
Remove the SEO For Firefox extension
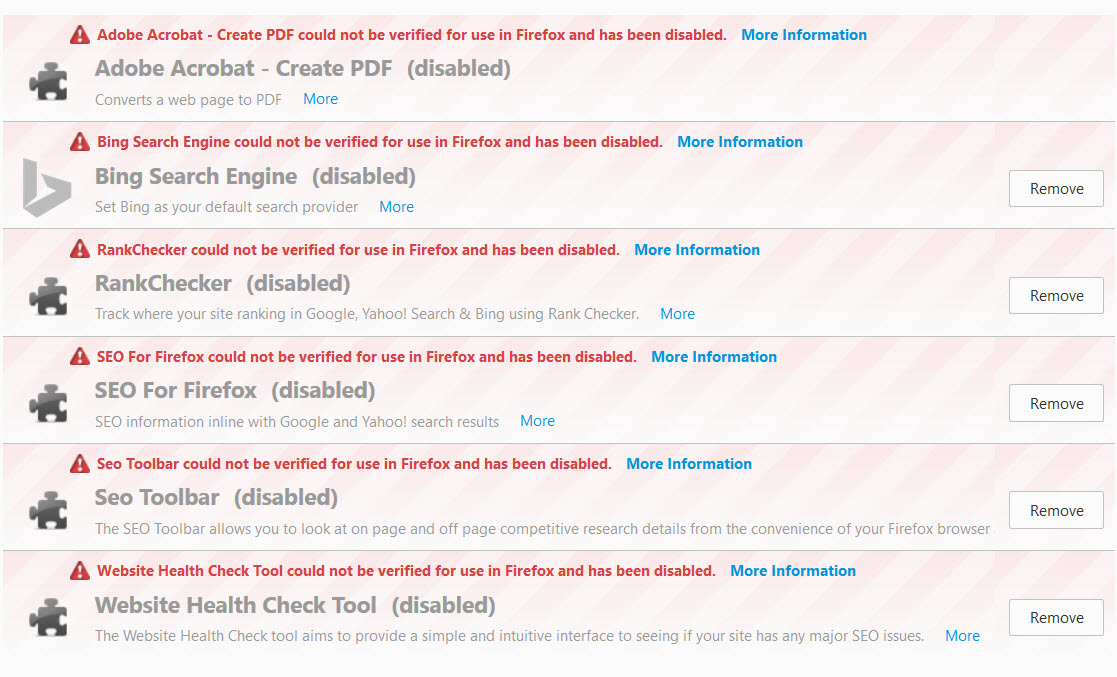[x=1056, y=403]
